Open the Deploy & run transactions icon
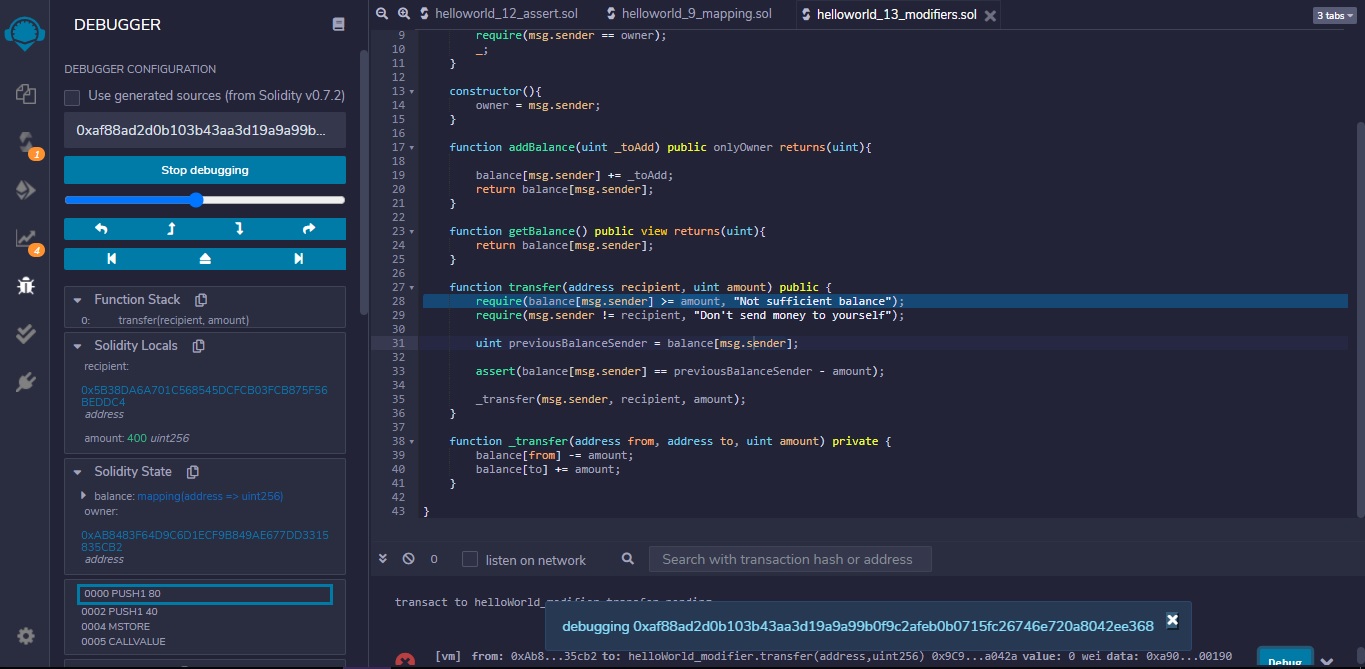Image resolution: width=1365 pixels, height=669 pixels. coord(26,190)
